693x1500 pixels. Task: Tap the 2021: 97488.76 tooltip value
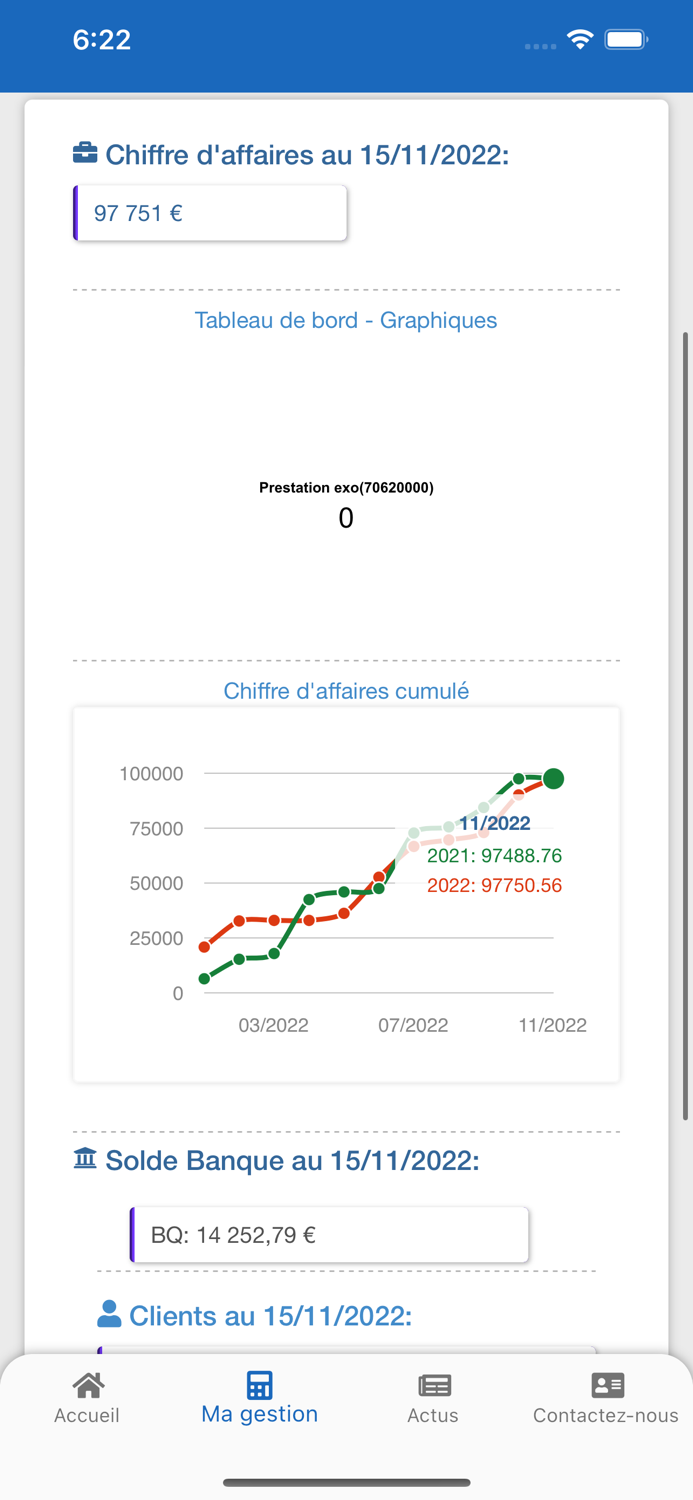tap(494, 856)
